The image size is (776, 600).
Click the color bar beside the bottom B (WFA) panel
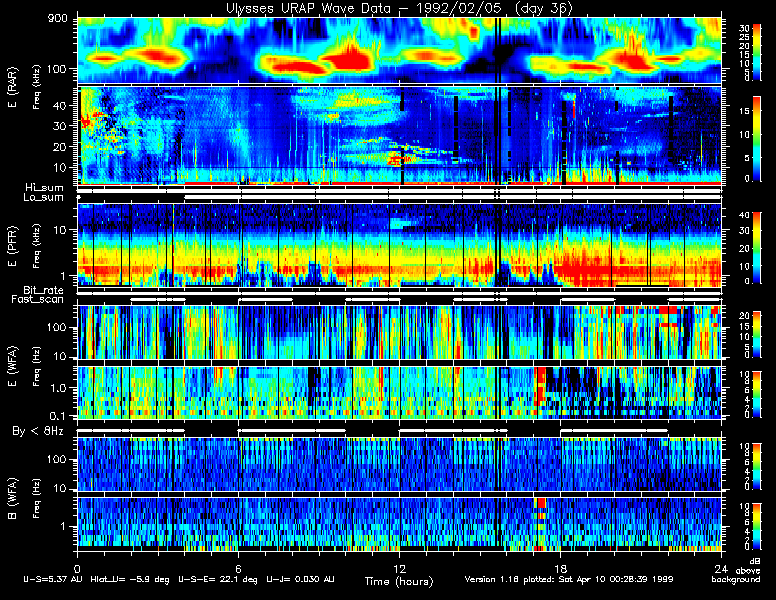pyautogui.click(x=757, y=526)
